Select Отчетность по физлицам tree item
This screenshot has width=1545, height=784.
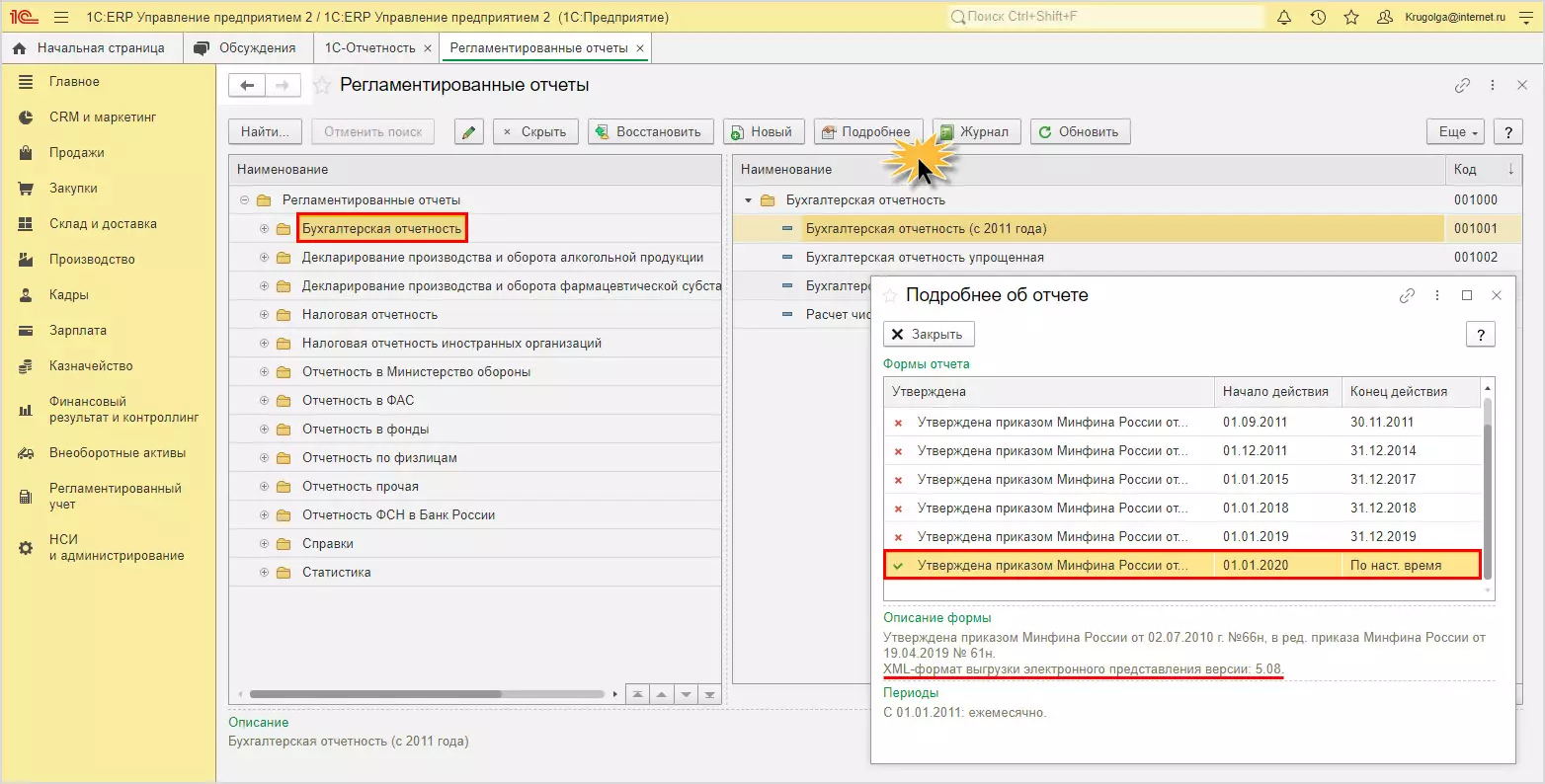coord(379,458)
